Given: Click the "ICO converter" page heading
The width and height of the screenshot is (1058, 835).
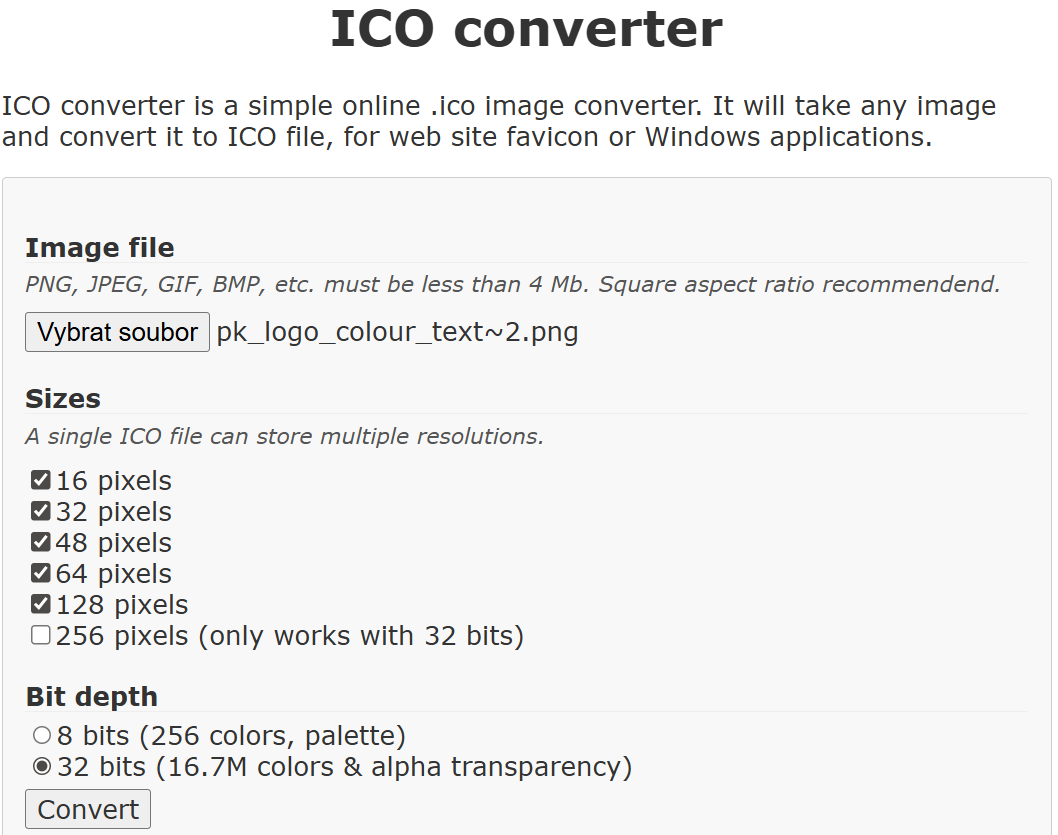Looking at the screenshot, I should coord(526,29).
